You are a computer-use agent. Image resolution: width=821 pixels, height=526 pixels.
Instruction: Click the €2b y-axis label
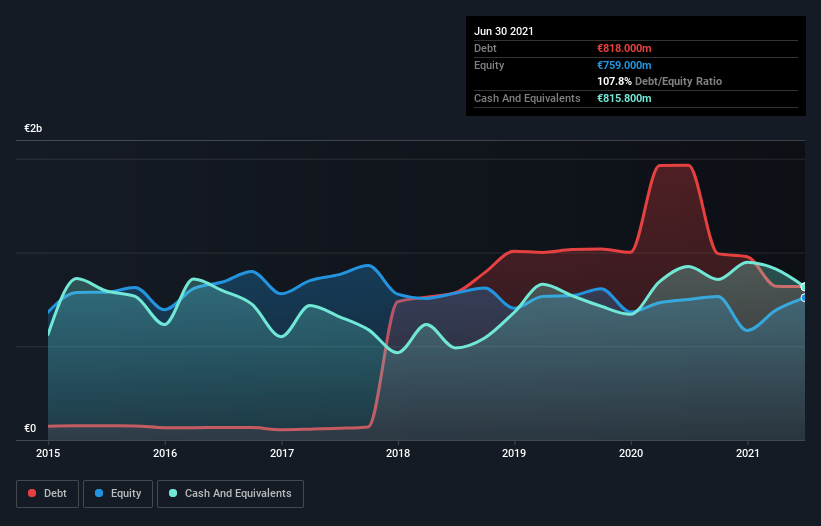(x=33, y=128)
